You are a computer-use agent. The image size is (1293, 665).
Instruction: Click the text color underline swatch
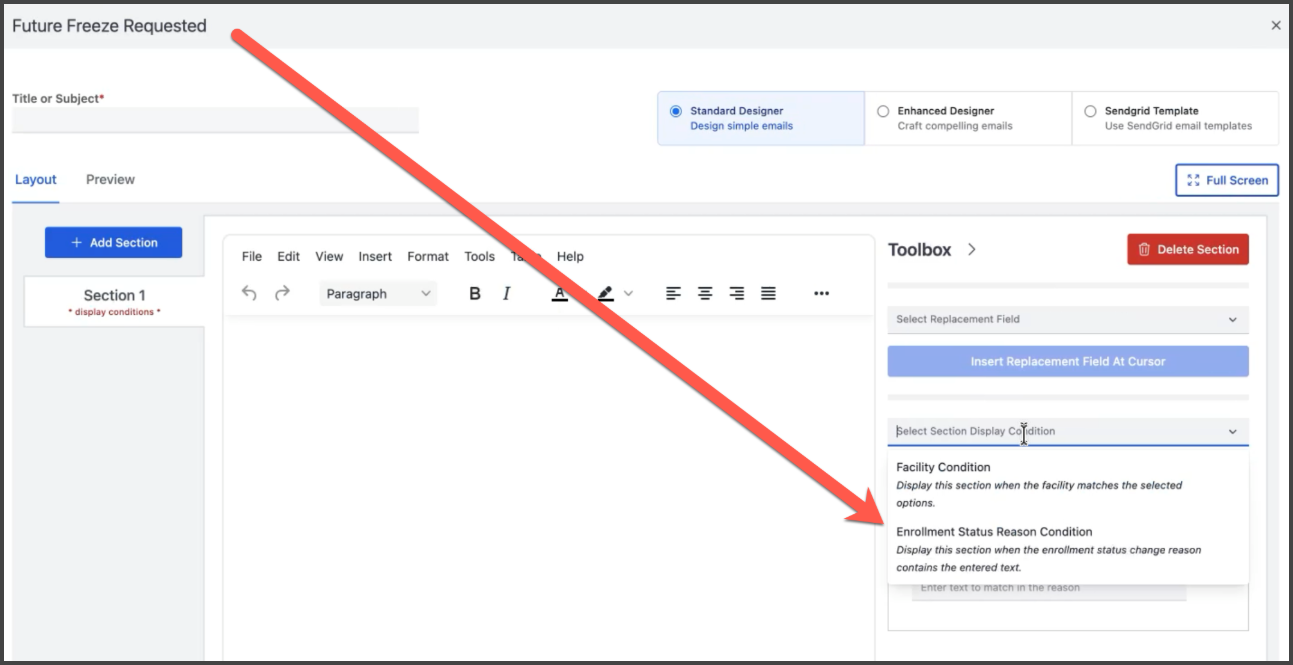[x=560, y=294]
